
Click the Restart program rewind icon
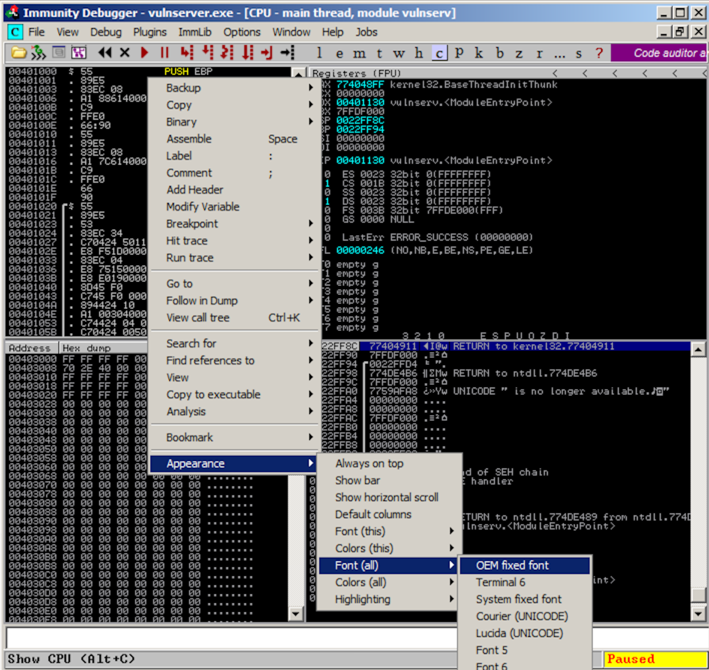coord(105,52)
